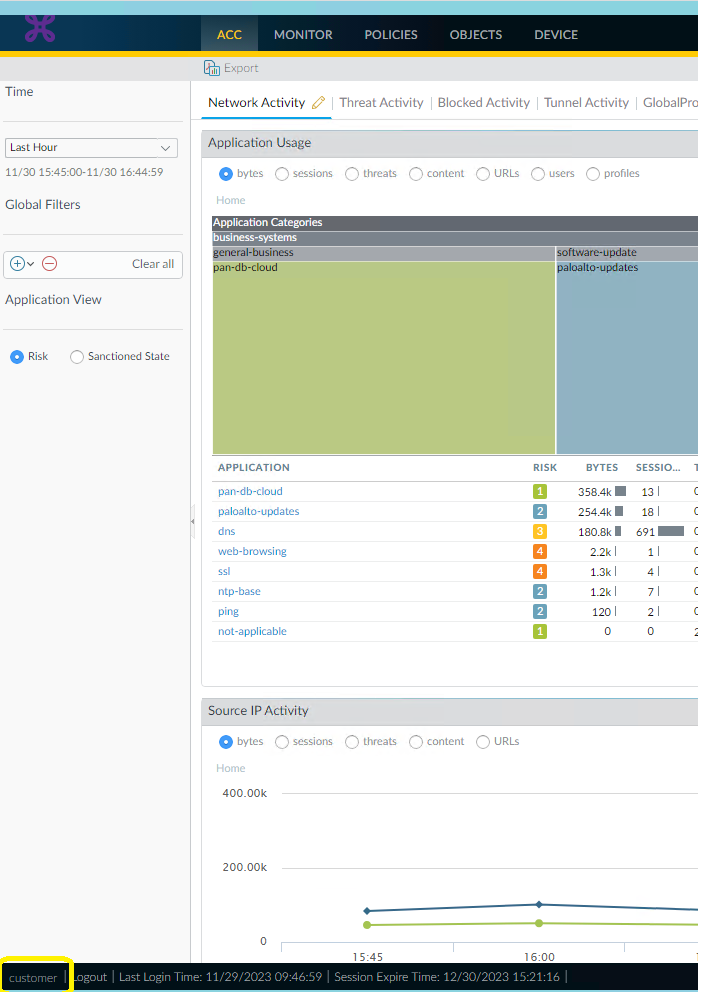Open the Last Hour time dropdown
The width and height of the screenshot is (703, 992).
pos(91,148)
